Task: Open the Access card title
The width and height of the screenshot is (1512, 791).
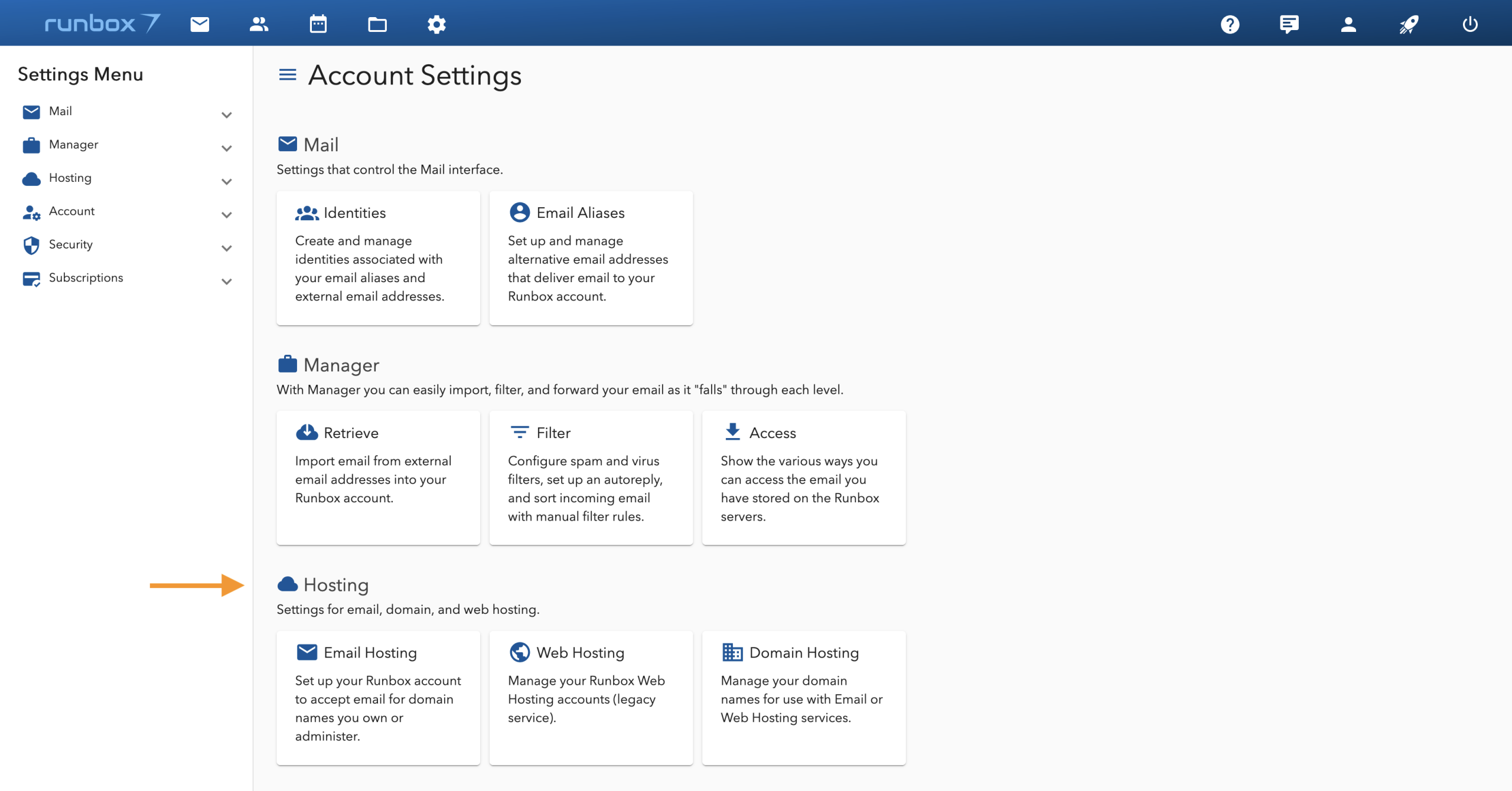Action: click(x=773, y=433)
